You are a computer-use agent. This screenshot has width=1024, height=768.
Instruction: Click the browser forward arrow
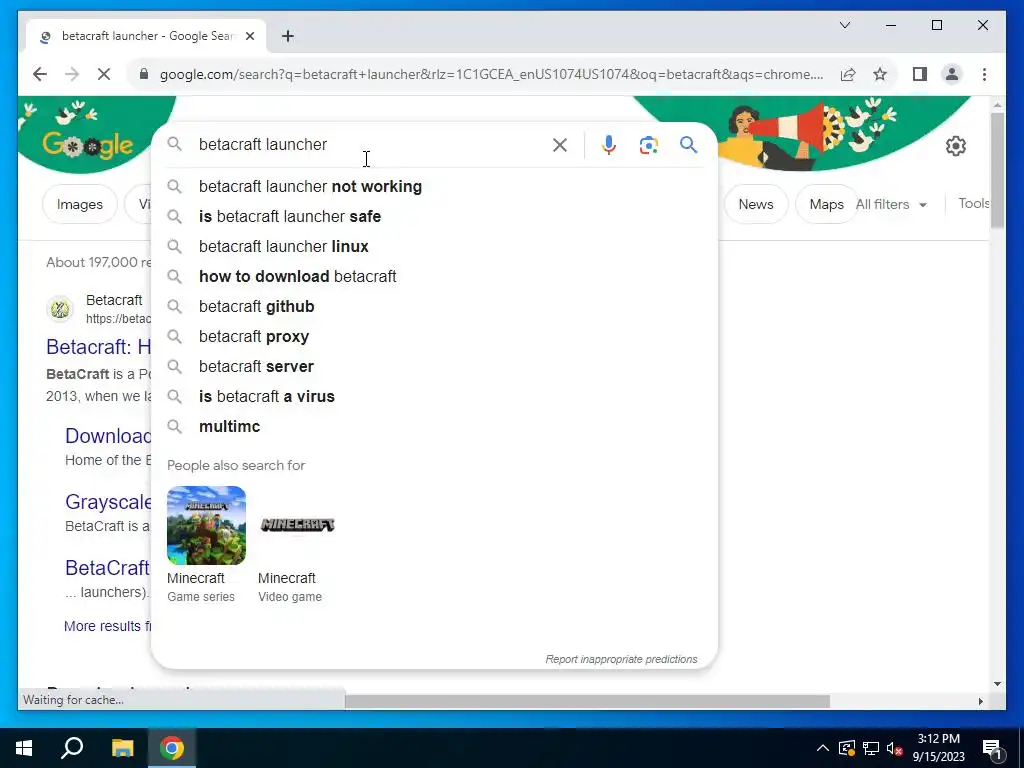72,74
